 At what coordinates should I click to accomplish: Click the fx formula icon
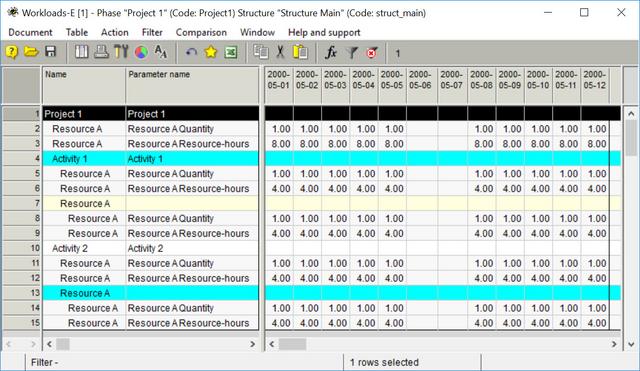pos(331,52)
